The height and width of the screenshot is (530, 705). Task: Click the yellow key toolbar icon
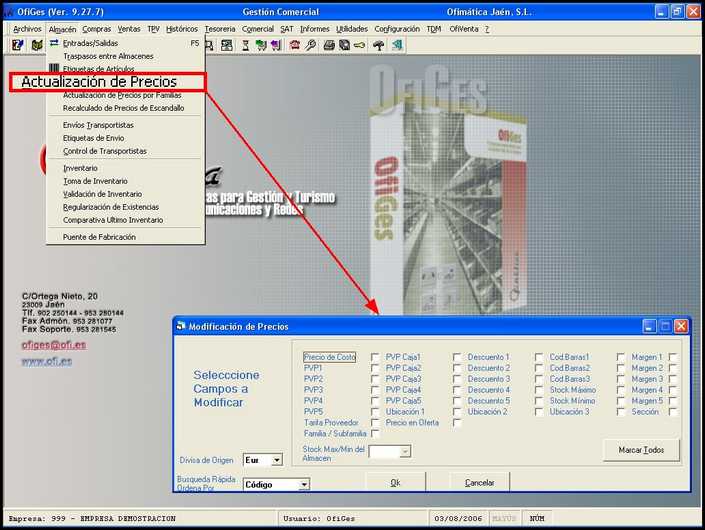(359, 45)
